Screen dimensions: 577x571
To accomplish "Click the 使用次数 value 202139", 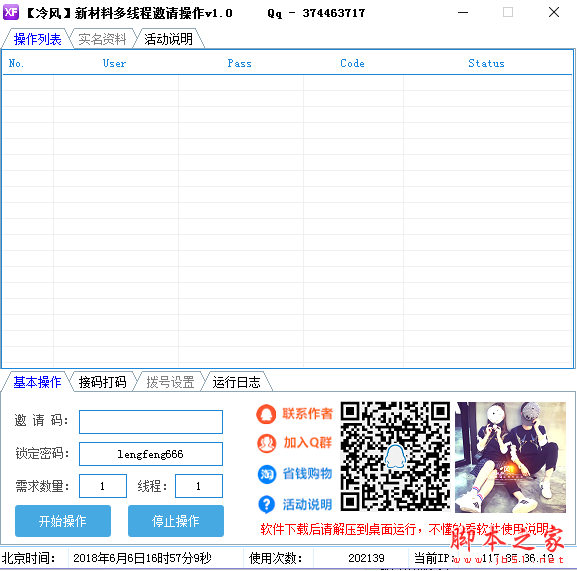I will tap(366, 558).
